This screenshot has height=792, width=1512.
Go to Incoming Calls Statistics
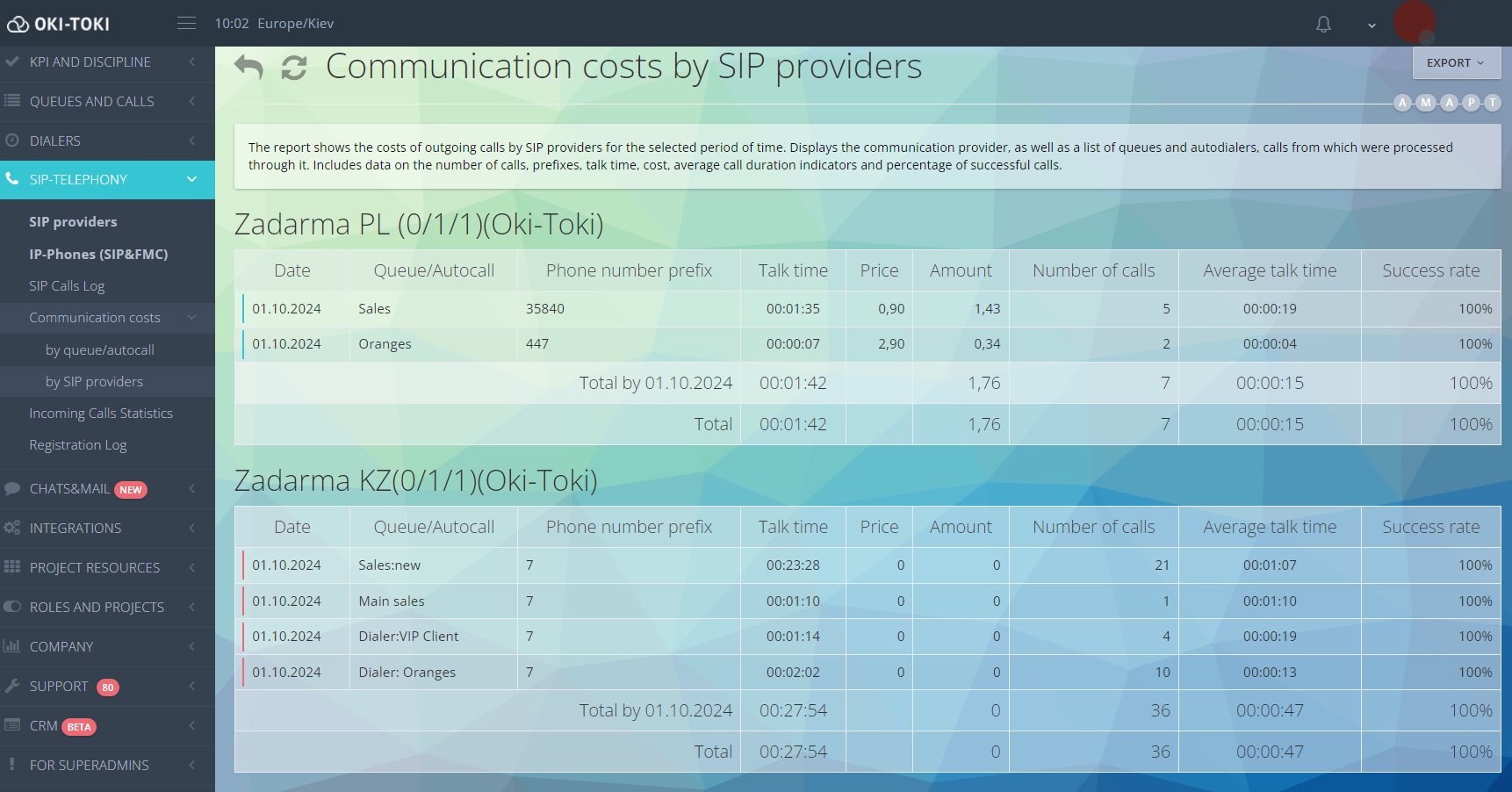coord(101,414)
